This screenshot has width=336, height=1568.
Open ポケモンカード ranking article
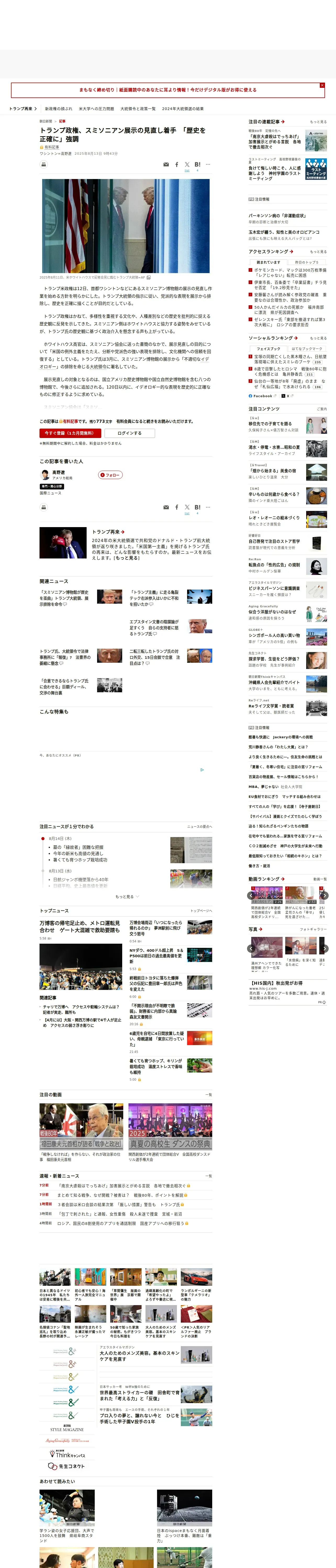pos(290,273)
